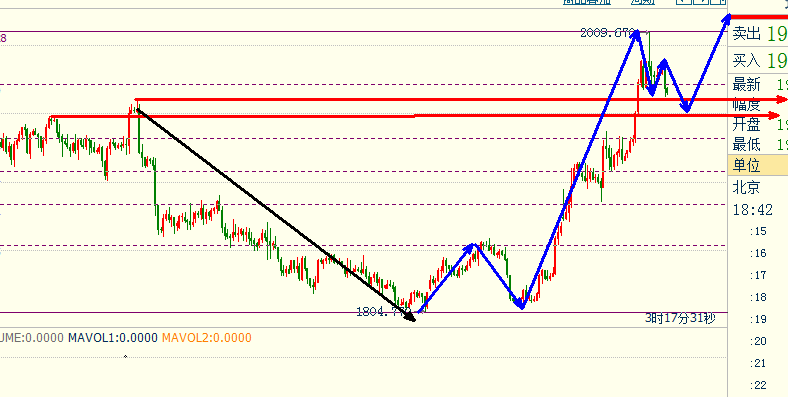
Task: Open the partially visible 商品叠加 link
Action: point(587,2)
